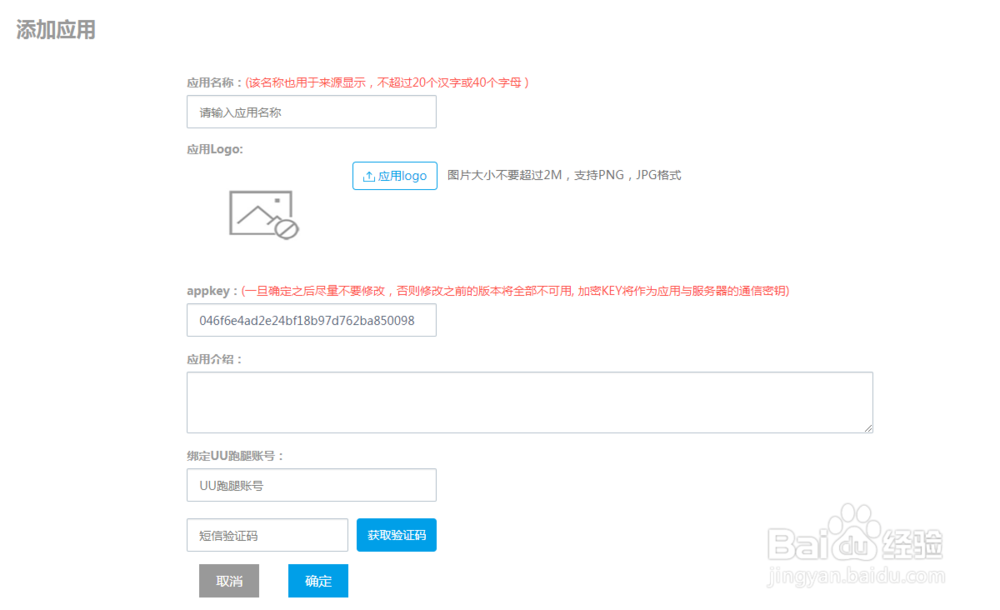The height and width of the screenshot is (610, 1000).
Task: Click the 应用名称 input field
Action: tap(311, 112)
